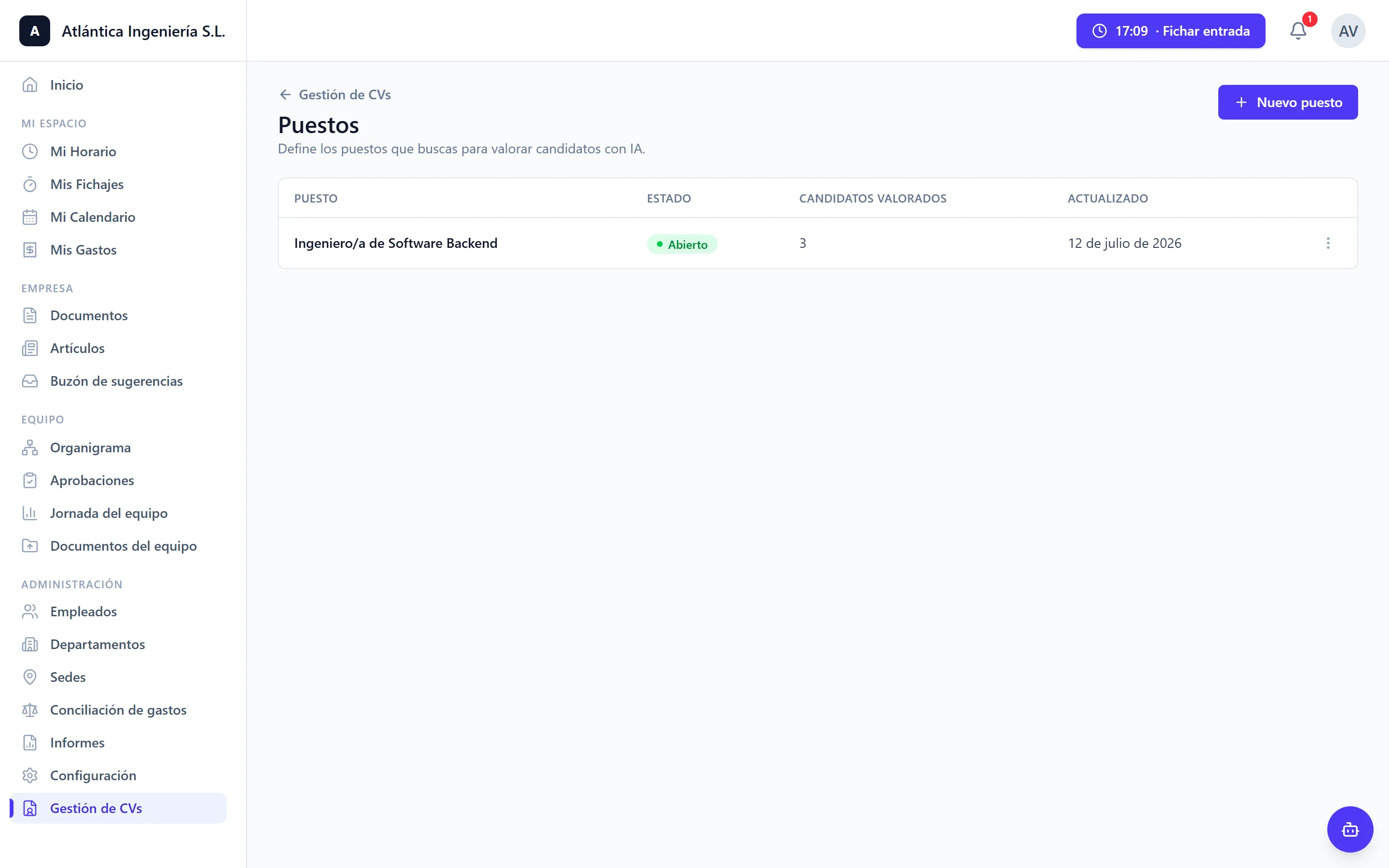Click the Documentos del equipo folder icon
This screenshot has width=1389, height=868.
click(x=30, y=545)
